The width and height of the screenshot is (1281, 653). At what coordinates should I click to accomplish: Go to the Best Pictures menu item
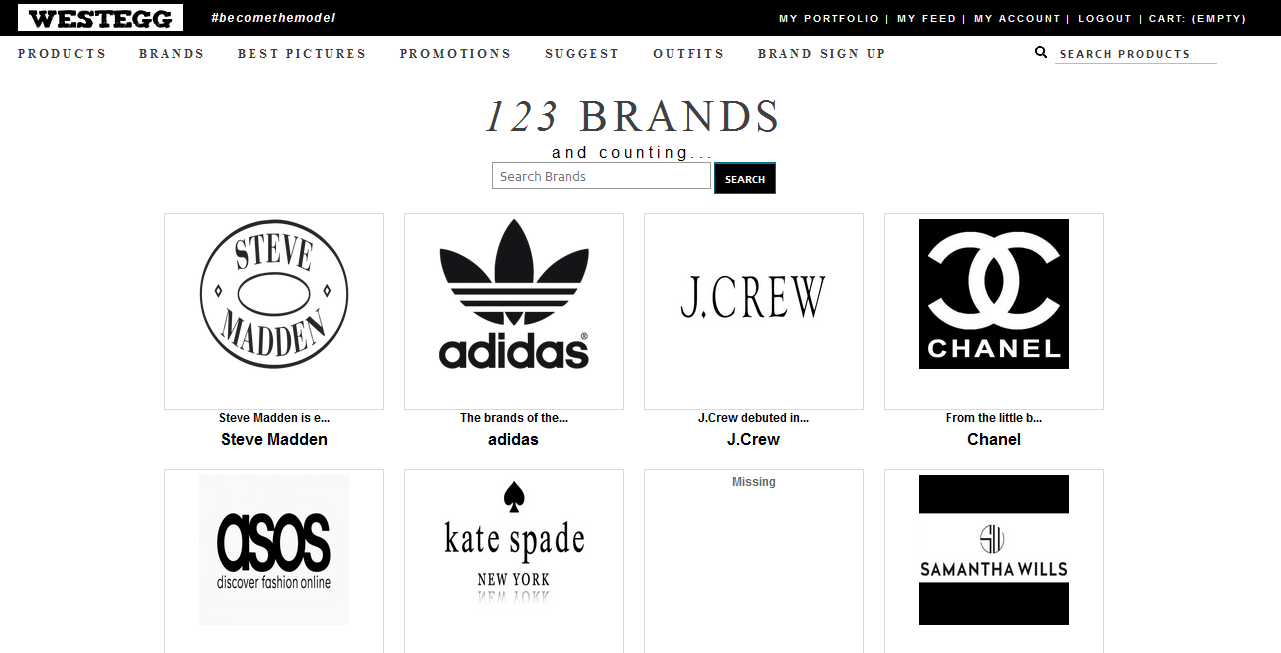coord(302,54)
